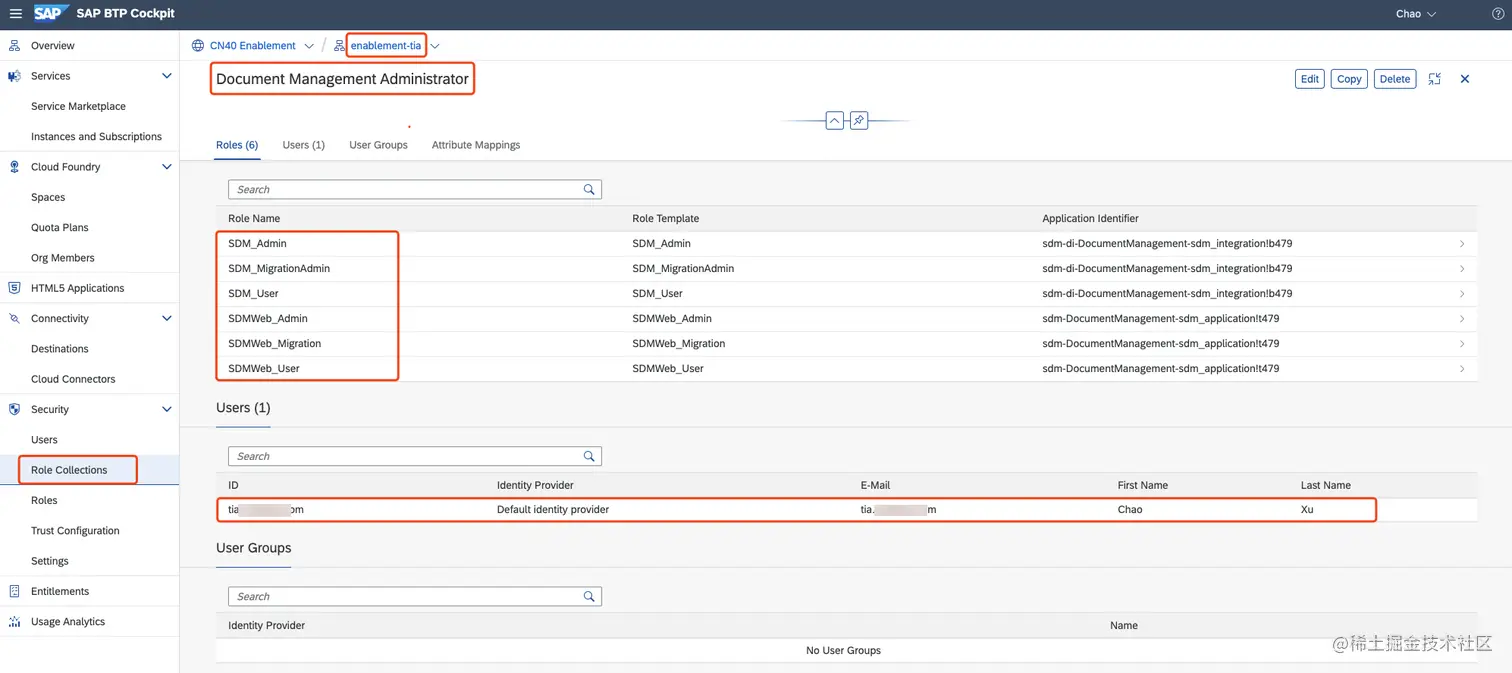1512x673 pixels.
Task: Open Spaces in sidebar
Action: pyautogui.click(x=48, y=197)
